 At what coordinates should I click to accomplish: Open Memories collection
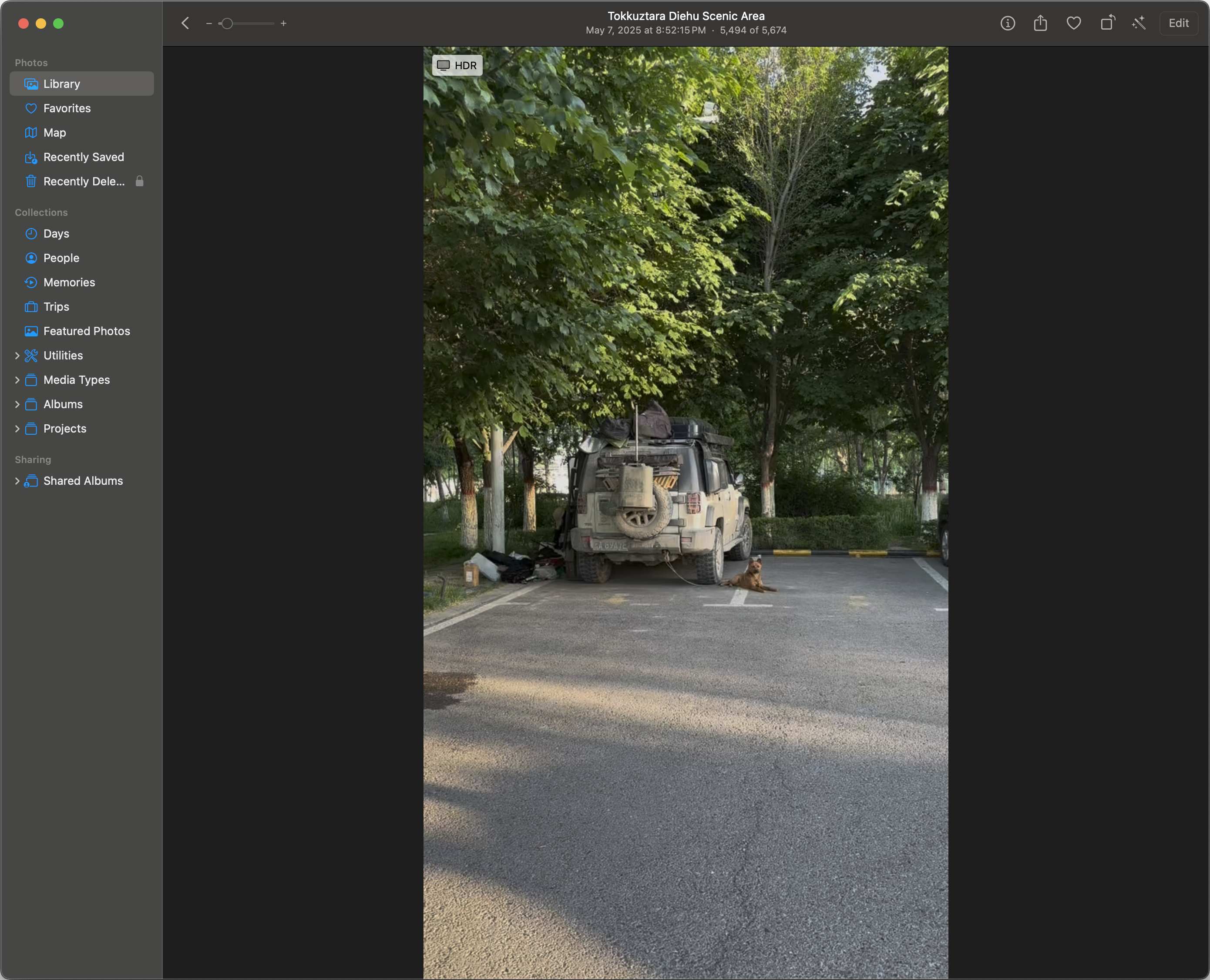(69, 282)
